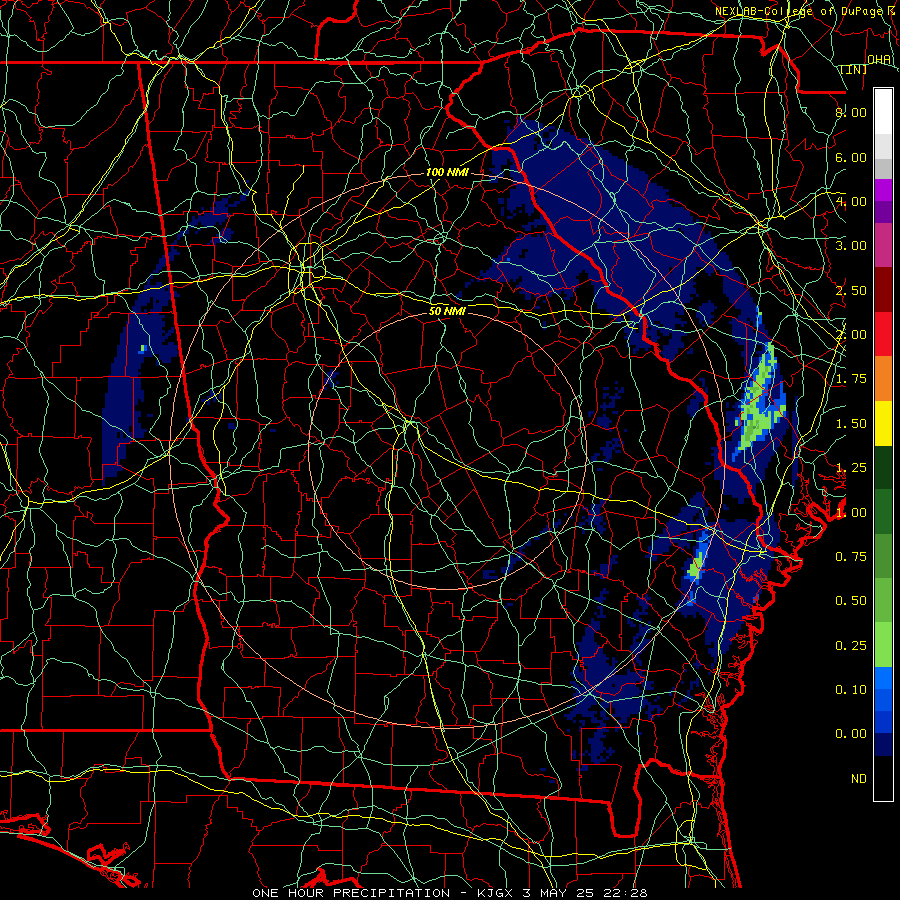Click the '8.00' scale value

pyautogui.click(x=851, y=112)
